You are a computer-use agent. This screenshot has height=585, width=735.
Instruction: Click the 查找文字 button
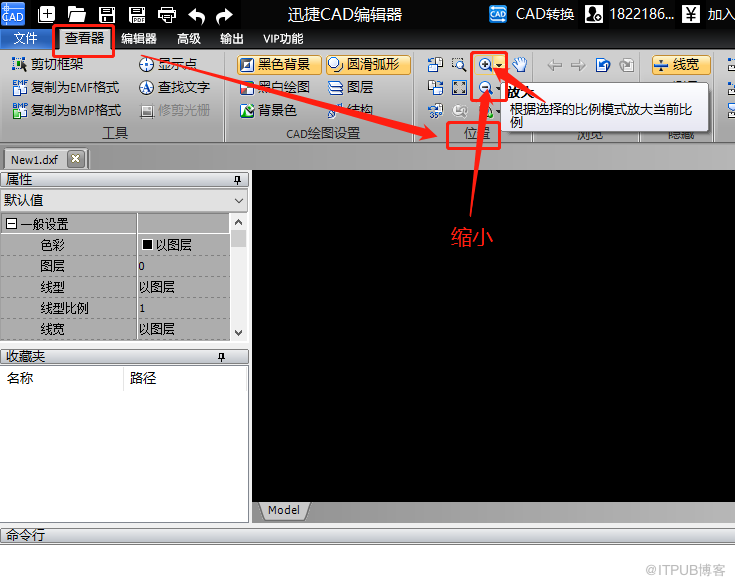click(174, 87)
